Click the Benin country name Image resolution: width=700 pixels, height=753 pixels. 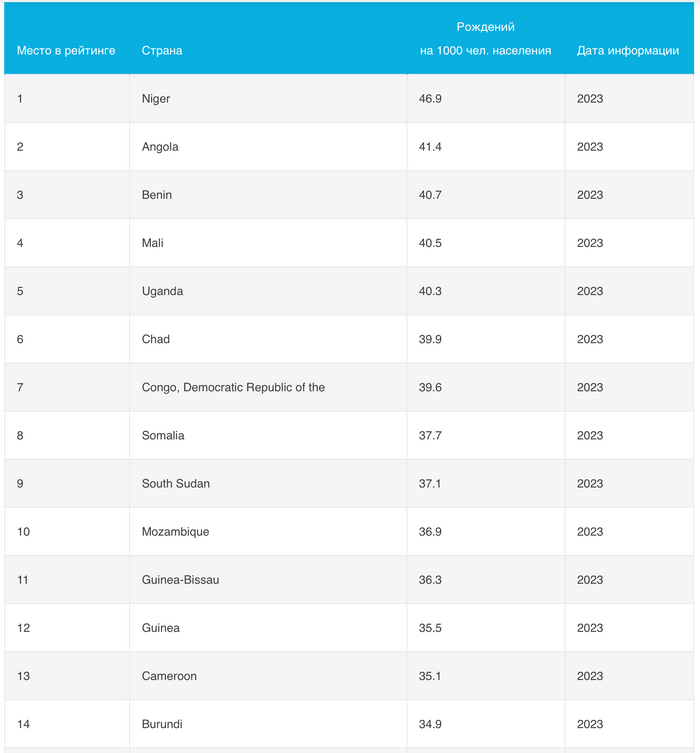tap(157, 195)
